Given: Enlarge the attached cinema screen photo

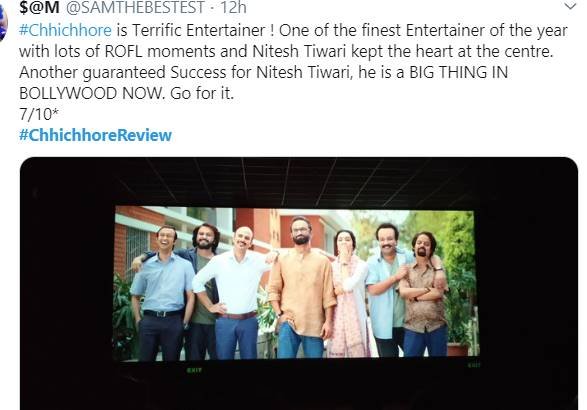Looking at the screenshot, I should 299,283.
